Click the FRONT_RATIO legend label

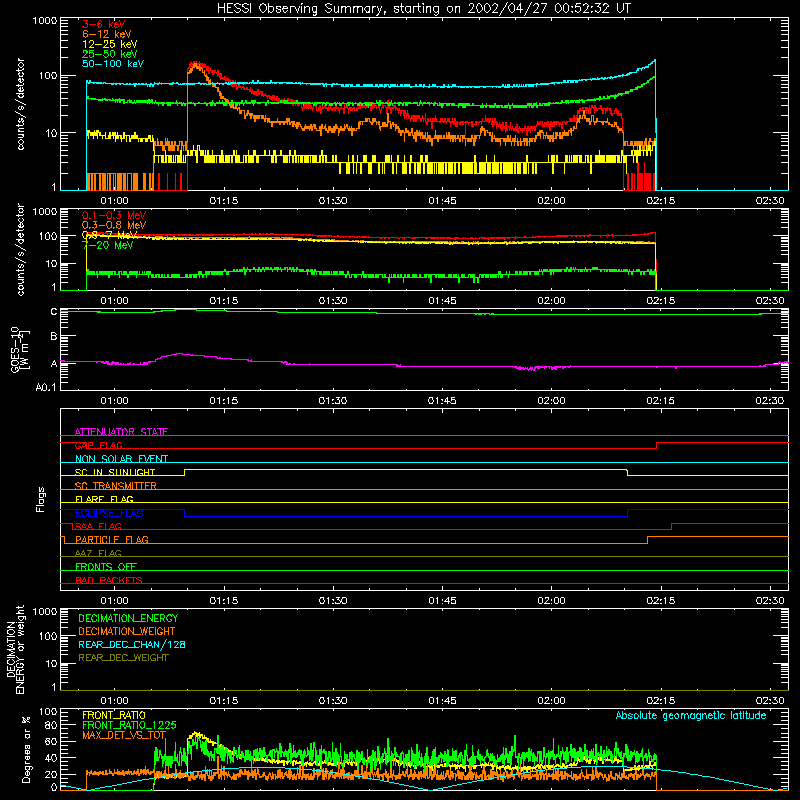[114, 715]
